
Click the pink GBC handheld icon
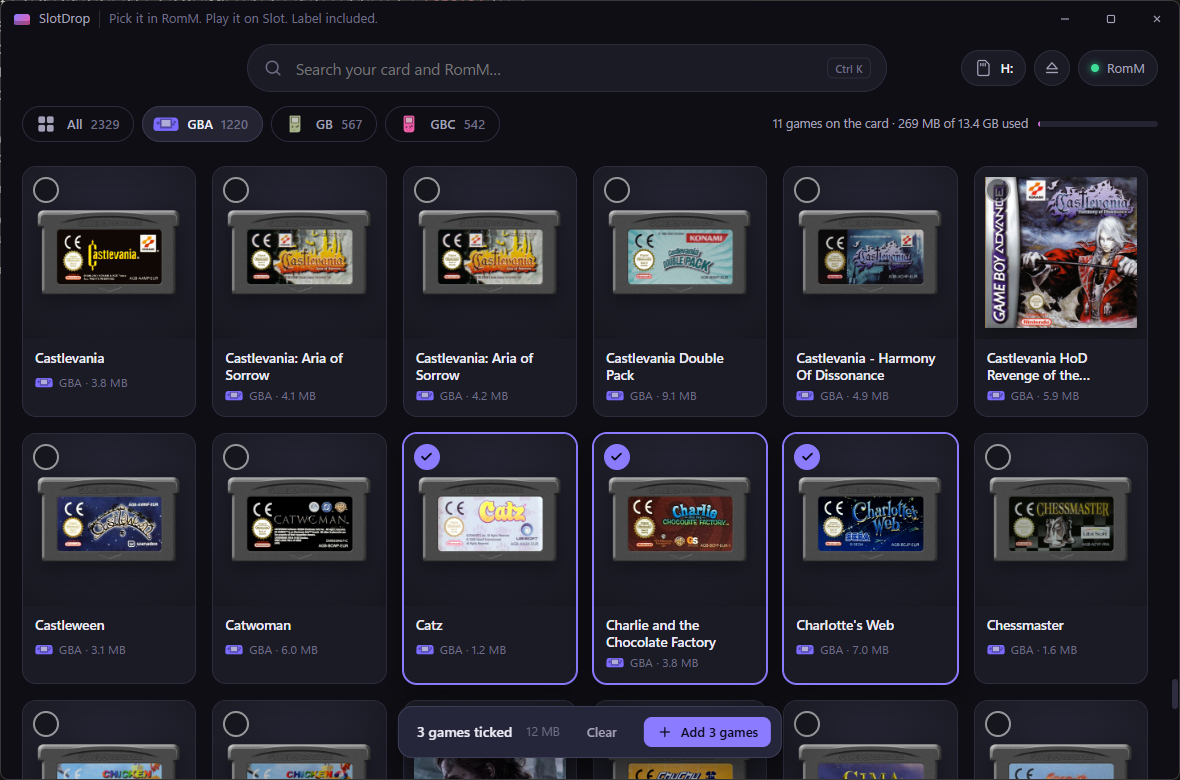(x=409, y=124)
